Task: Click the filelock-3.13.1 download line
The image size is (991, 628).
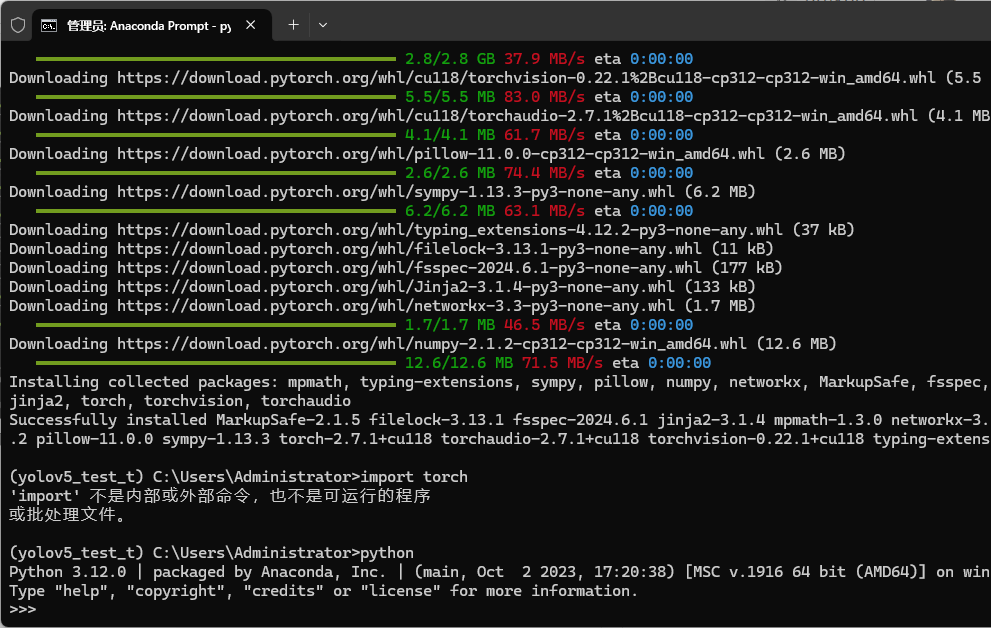Action: click(x=391, y=249)
